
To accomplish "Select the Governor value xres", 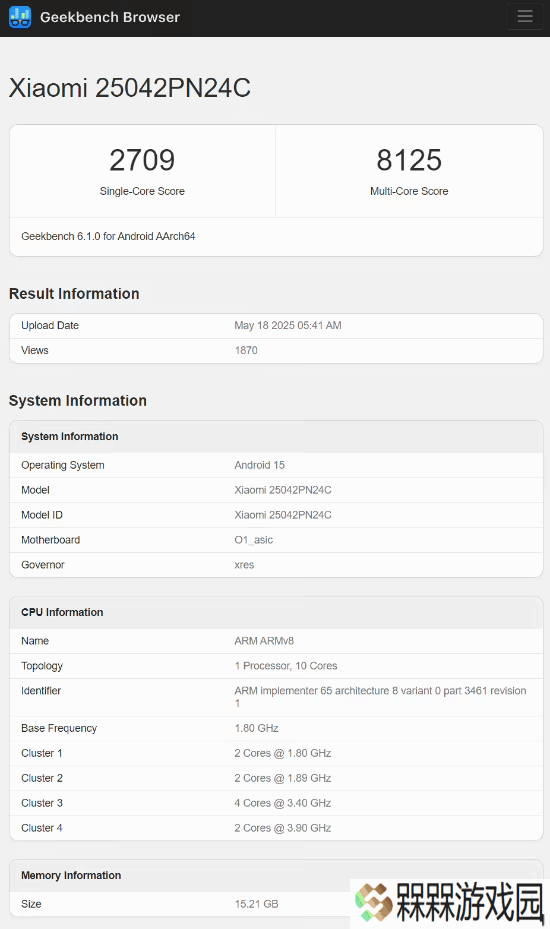I will pos(244,565).
